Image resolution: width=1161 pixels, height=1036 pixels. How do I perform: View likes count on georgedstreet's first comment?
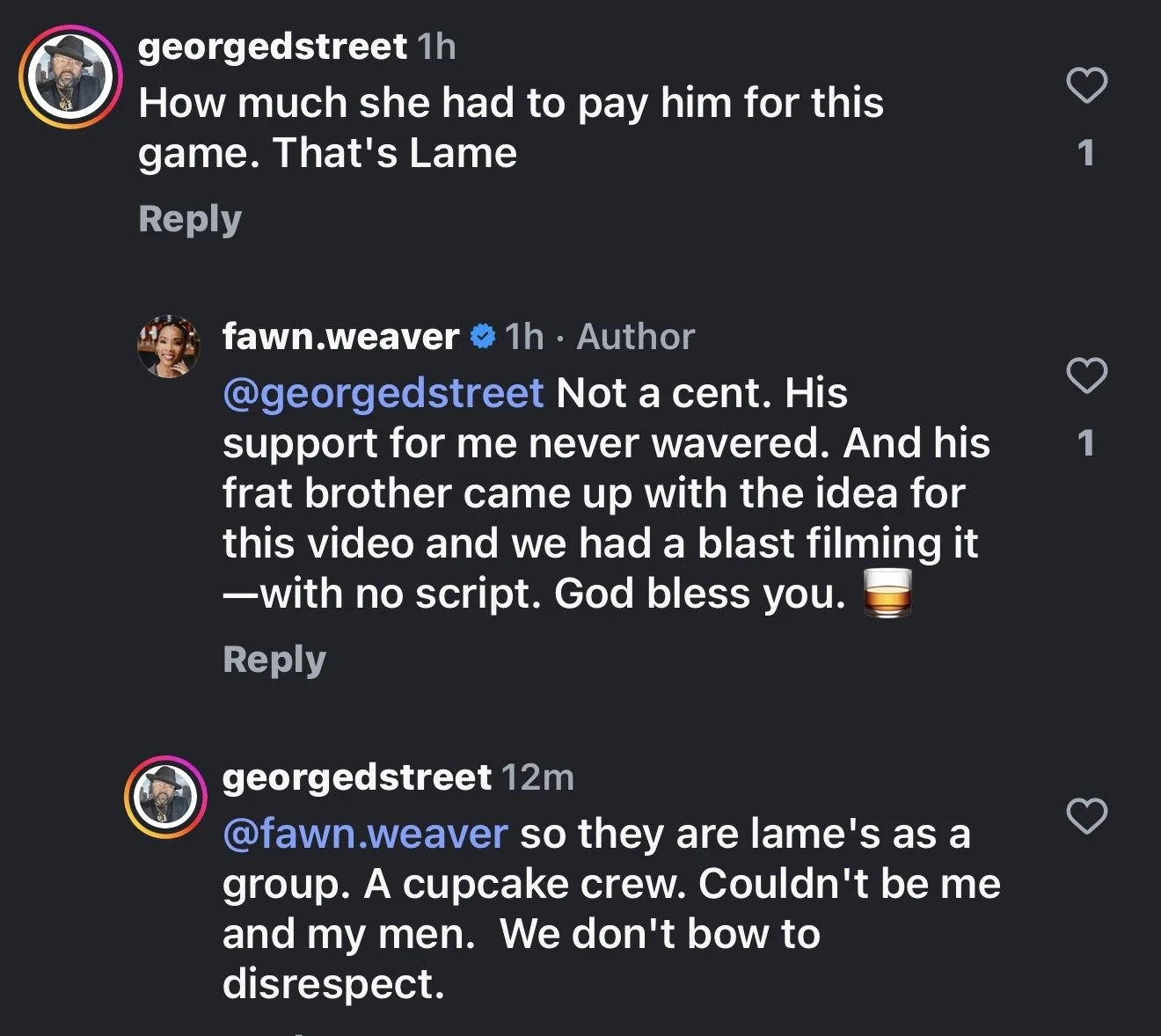(1086, 153)
